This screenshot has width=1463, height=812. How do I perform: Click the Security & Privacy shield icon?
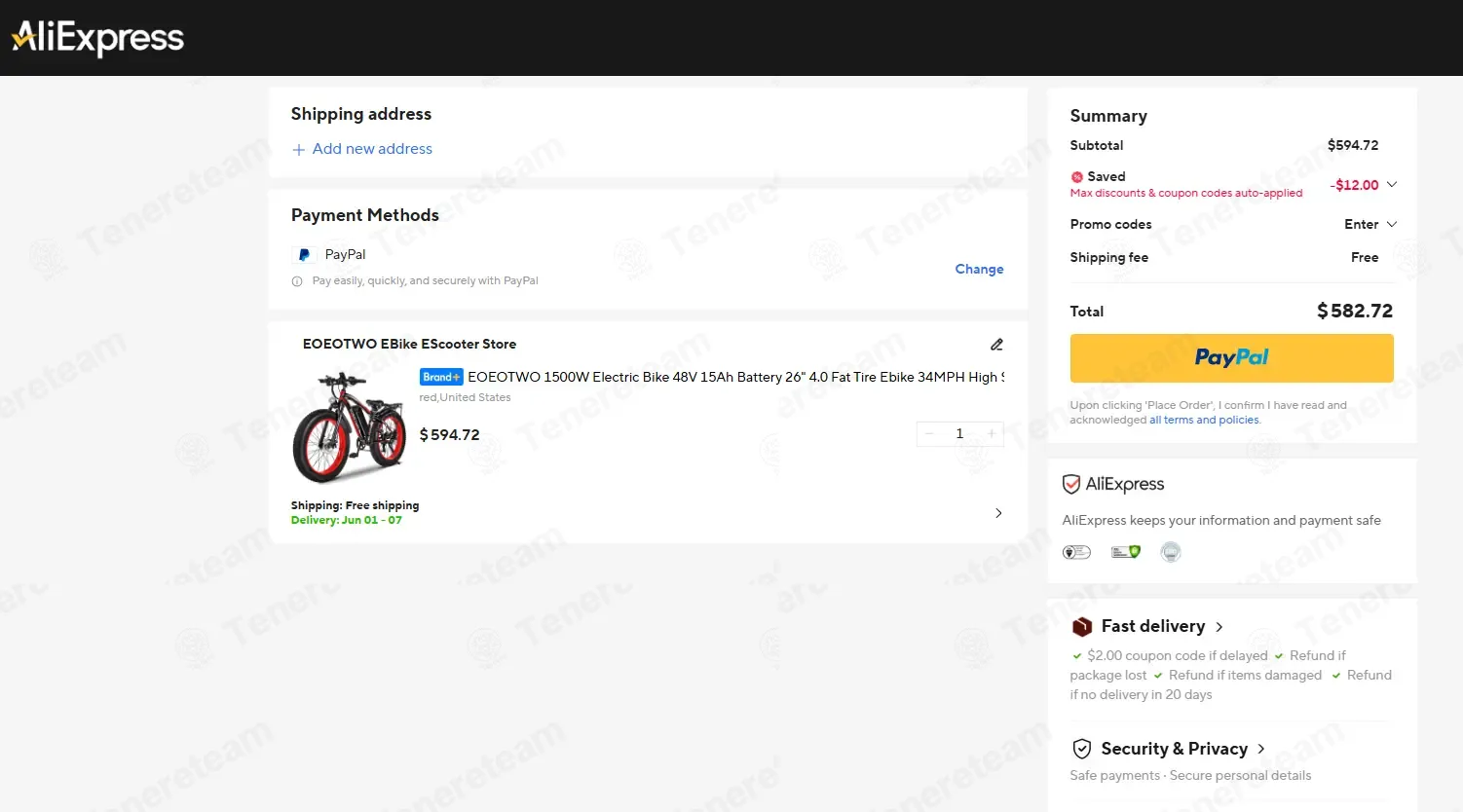coord(1081,749)
